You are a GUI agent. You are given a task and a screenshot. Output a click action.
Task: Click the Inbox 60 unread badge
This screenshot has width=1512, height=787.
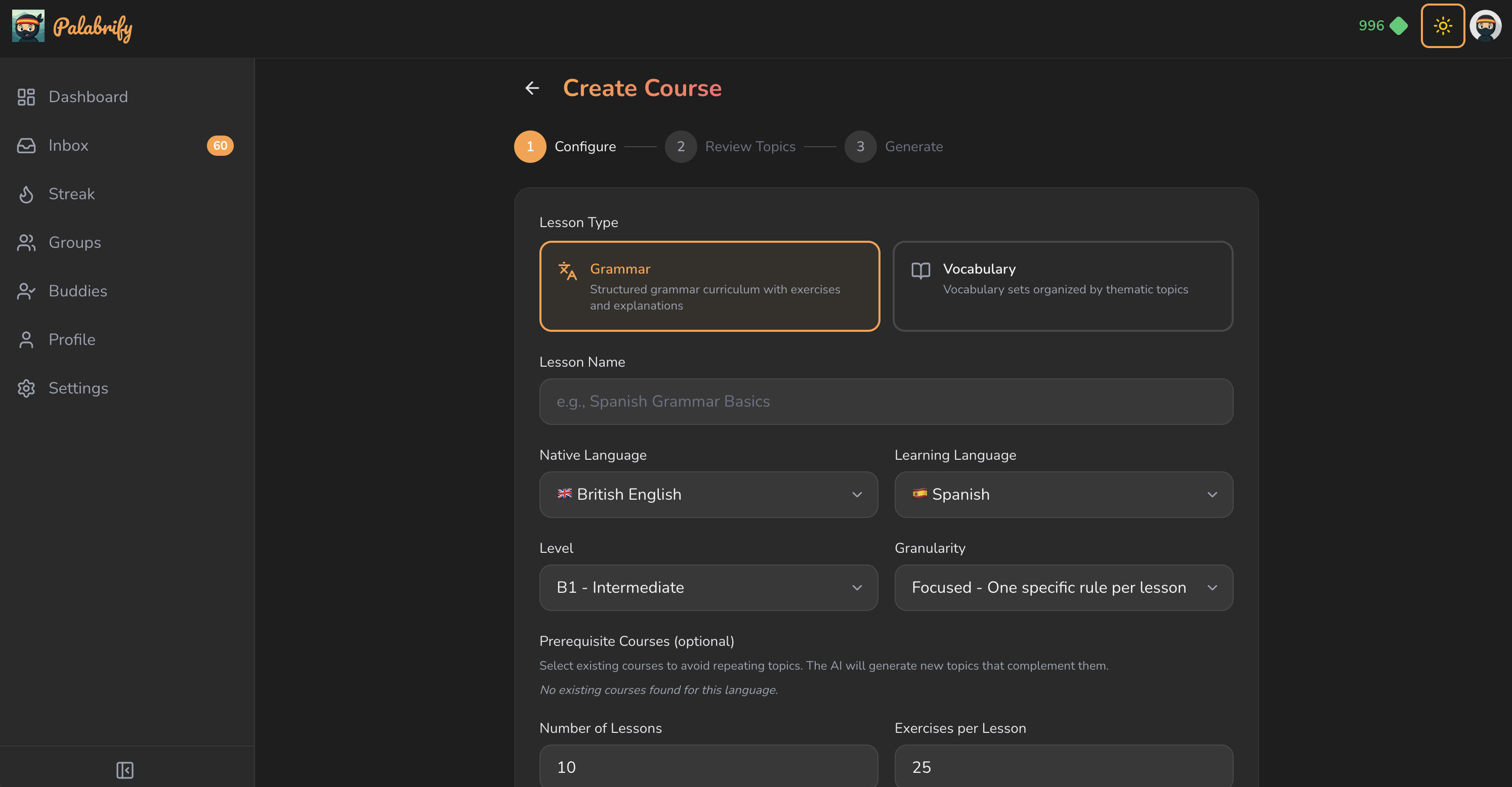click(220, 146)
